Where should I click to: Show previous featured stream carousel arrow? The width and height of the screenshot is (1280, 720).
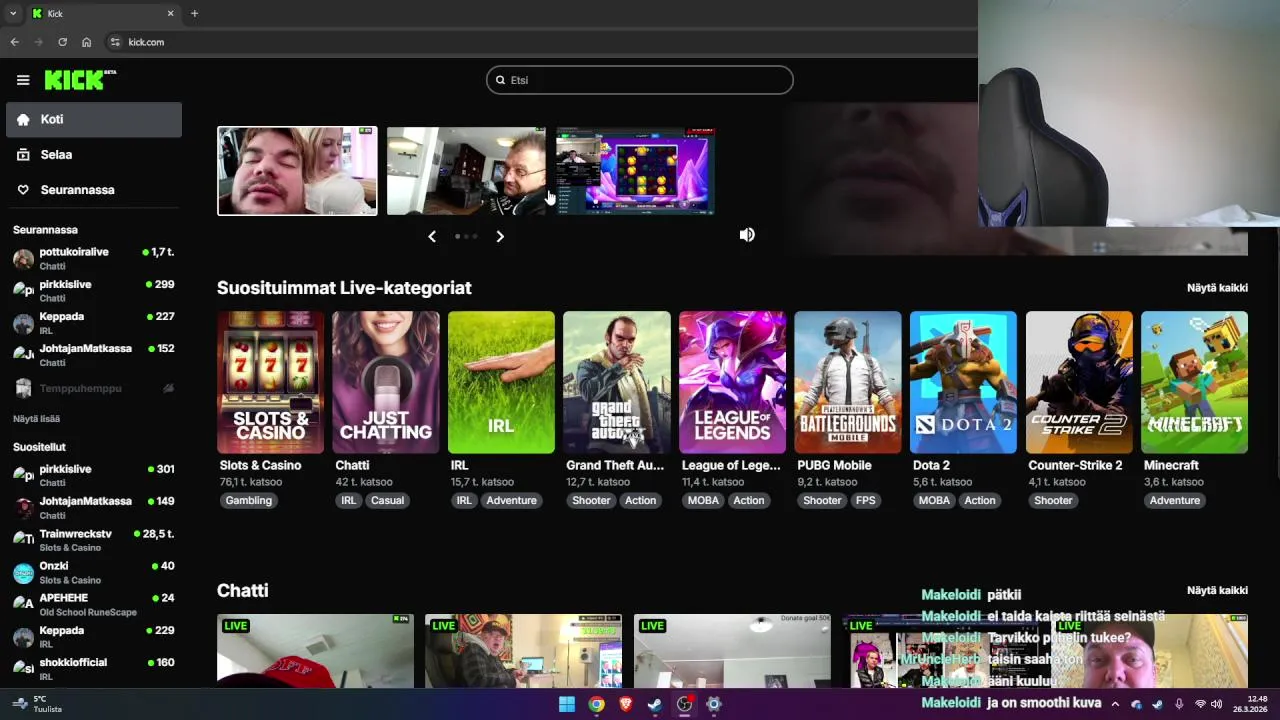click(x=432, y=236)
